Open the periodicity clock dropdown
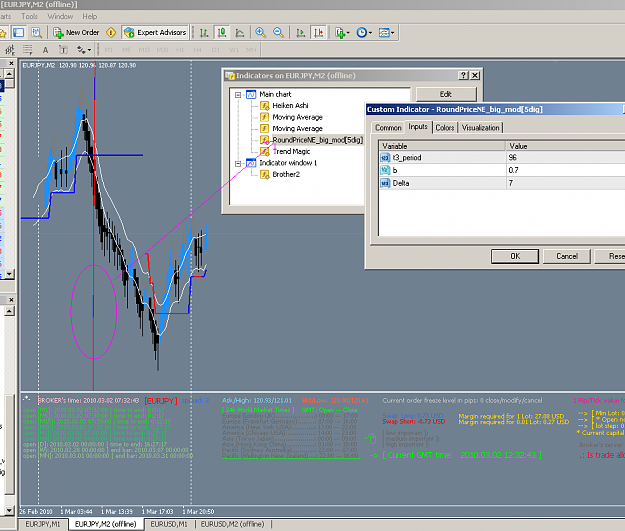Image resolution: width=625 pixels, height=531 pixels. [364, 33]
